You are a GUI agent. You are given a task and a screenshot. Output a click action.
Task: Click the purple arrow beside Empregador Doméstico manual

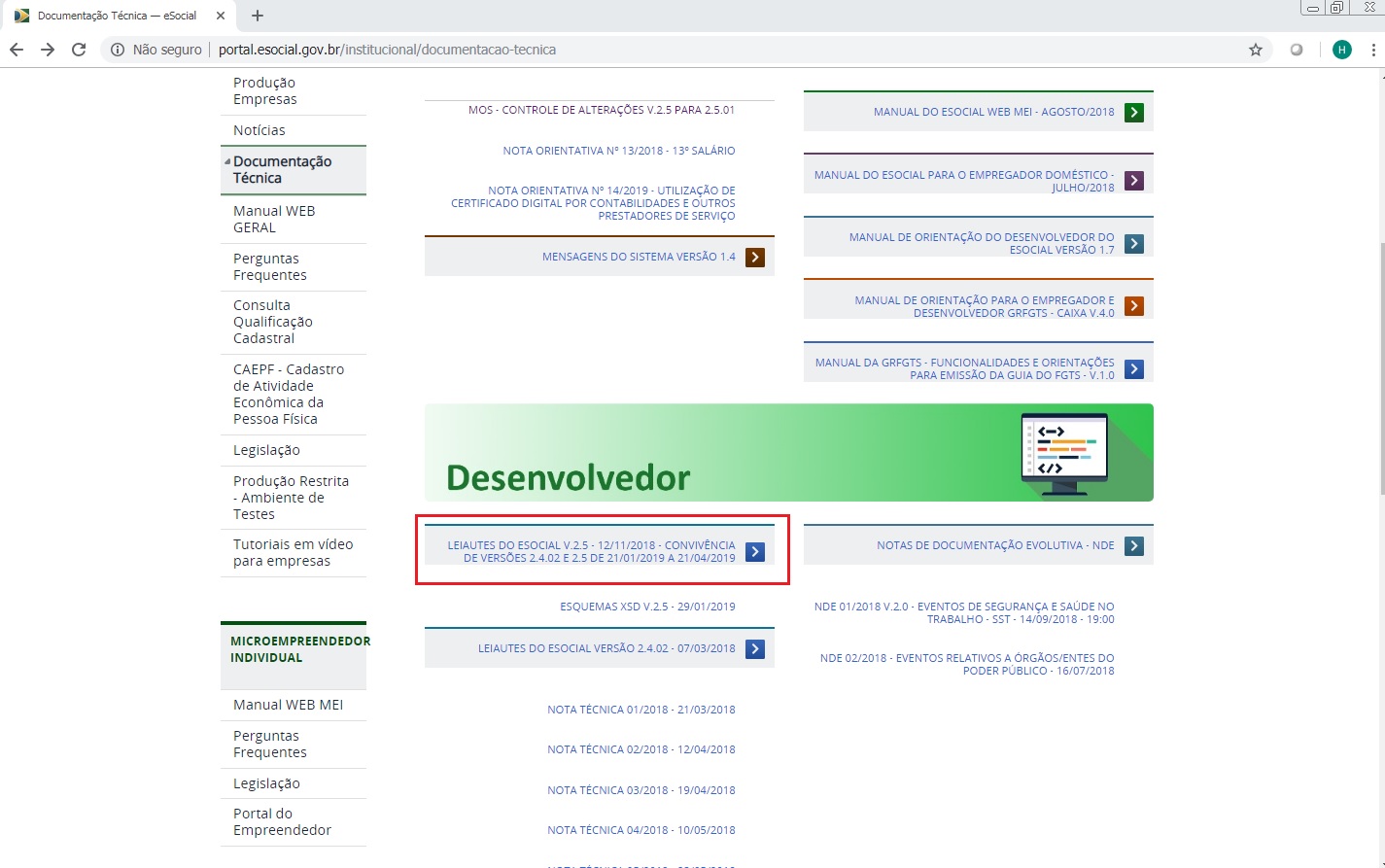[x=1134, y=181]
